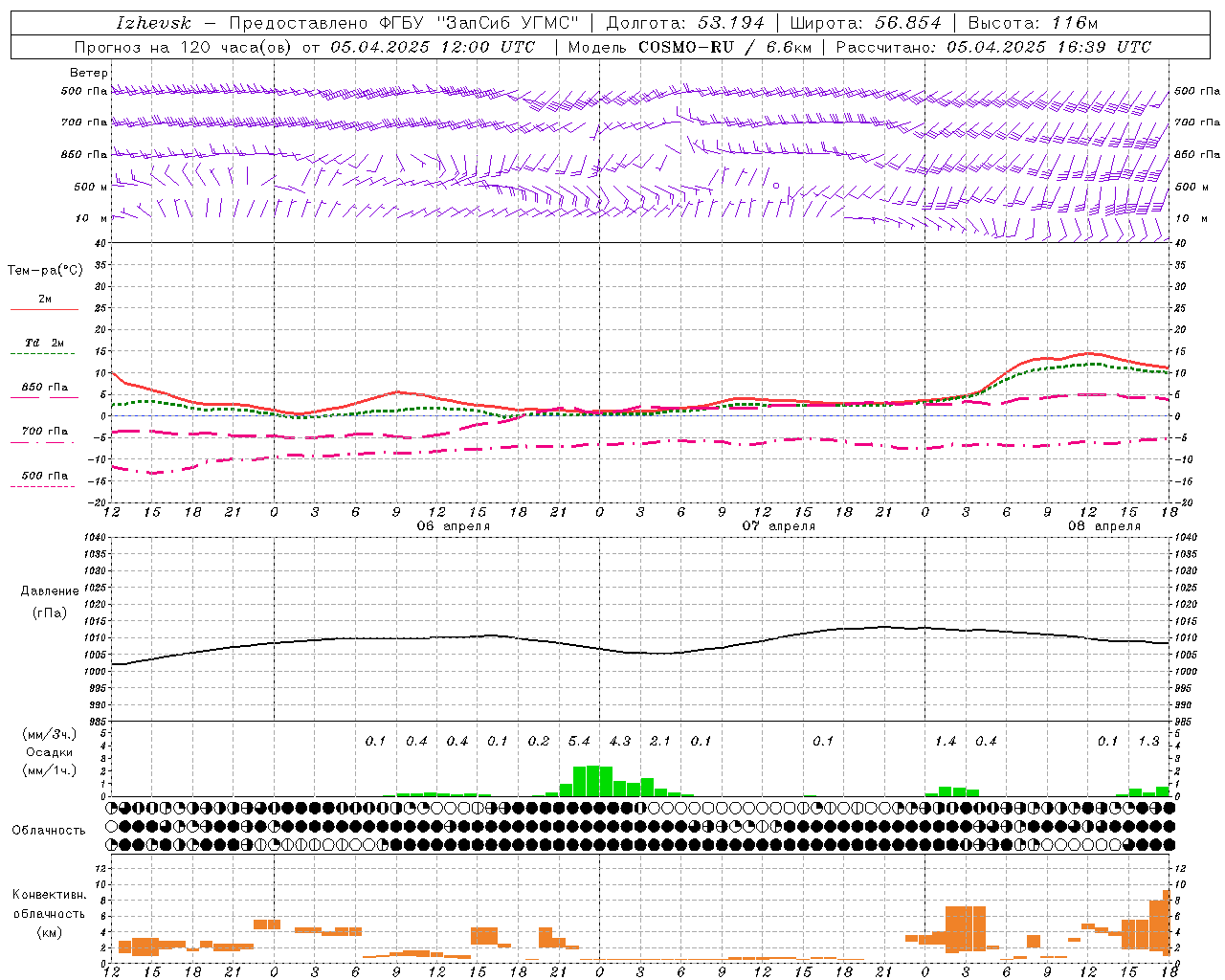The width and height of the screenshot is (1225, 980).
Task: Click the 'Высота: 116м' header value
Action: (x=1033, y=23)
